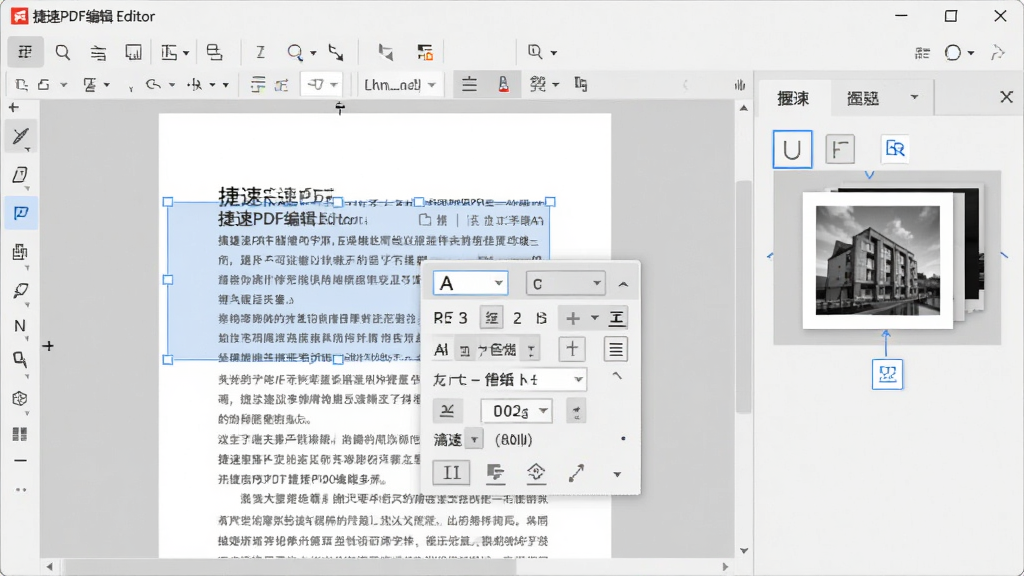Collapse the floating panel with top chevron
The height and width of the screenshot is (576, 1024).
point(623,284)
